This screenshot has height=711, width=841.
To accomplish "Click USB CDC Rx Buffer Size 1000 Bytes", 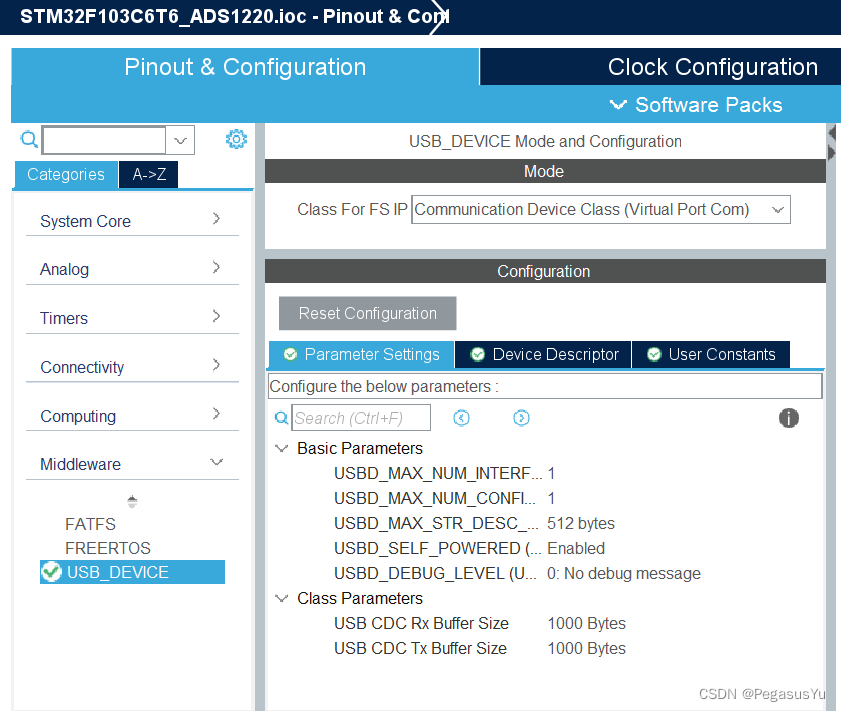I will [586, 623].
